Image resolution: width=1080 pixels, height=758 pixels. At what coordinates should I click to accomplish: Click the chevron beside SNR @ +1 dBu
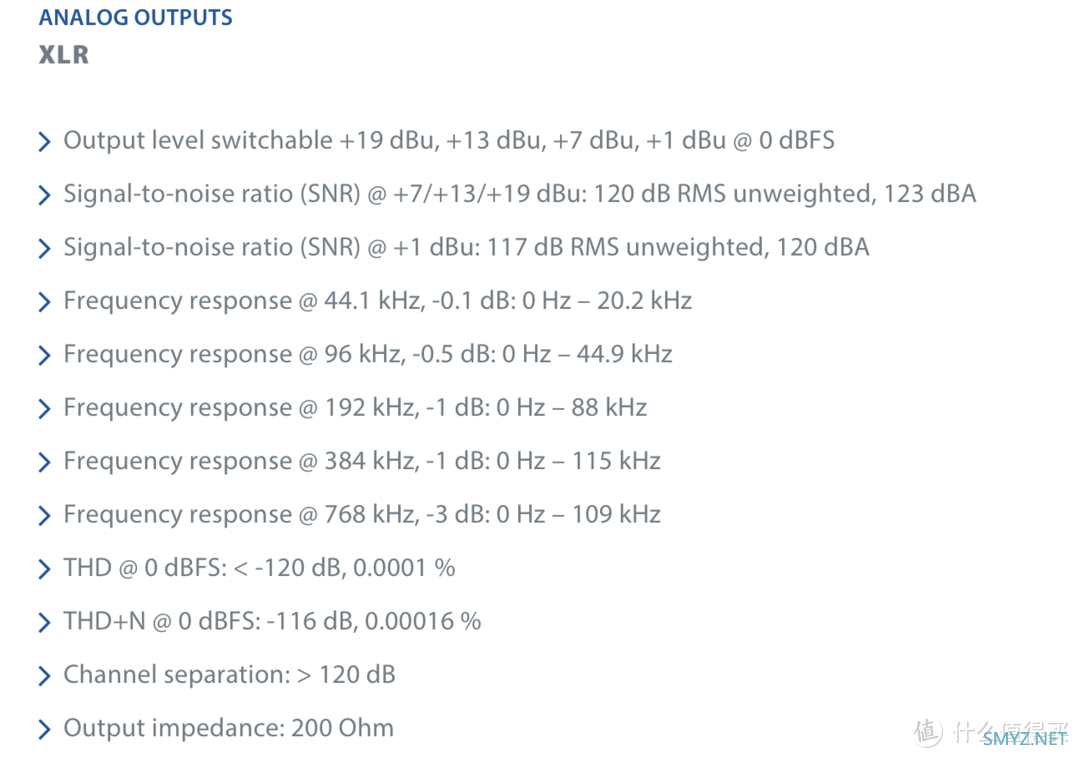(x=45, y=249)
